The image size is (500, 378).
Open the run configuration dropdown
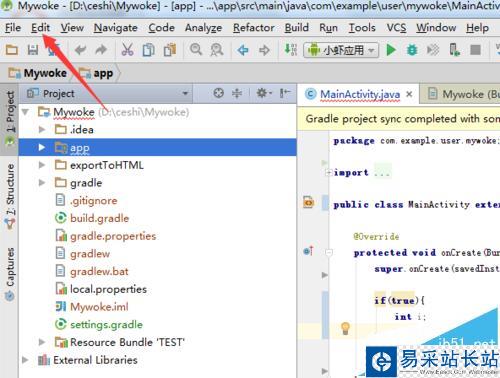tap(341, 50)
